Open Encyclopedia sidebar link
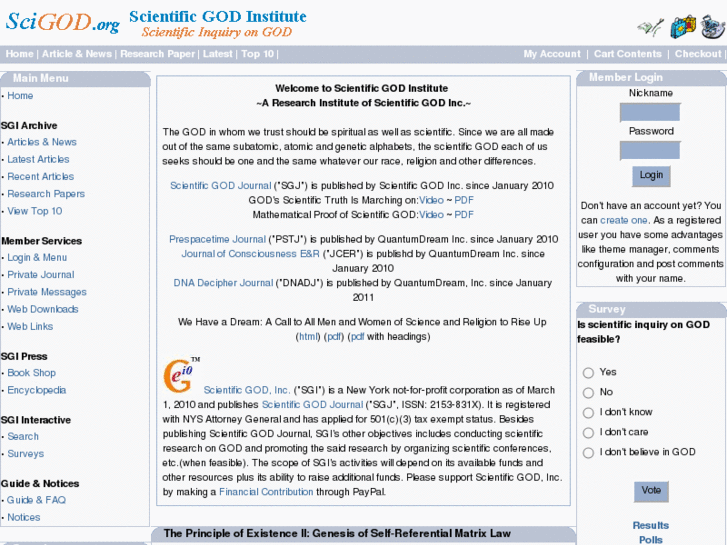Image resolution: width=727 pixels, height=545 pixels. tap(37, 390)
